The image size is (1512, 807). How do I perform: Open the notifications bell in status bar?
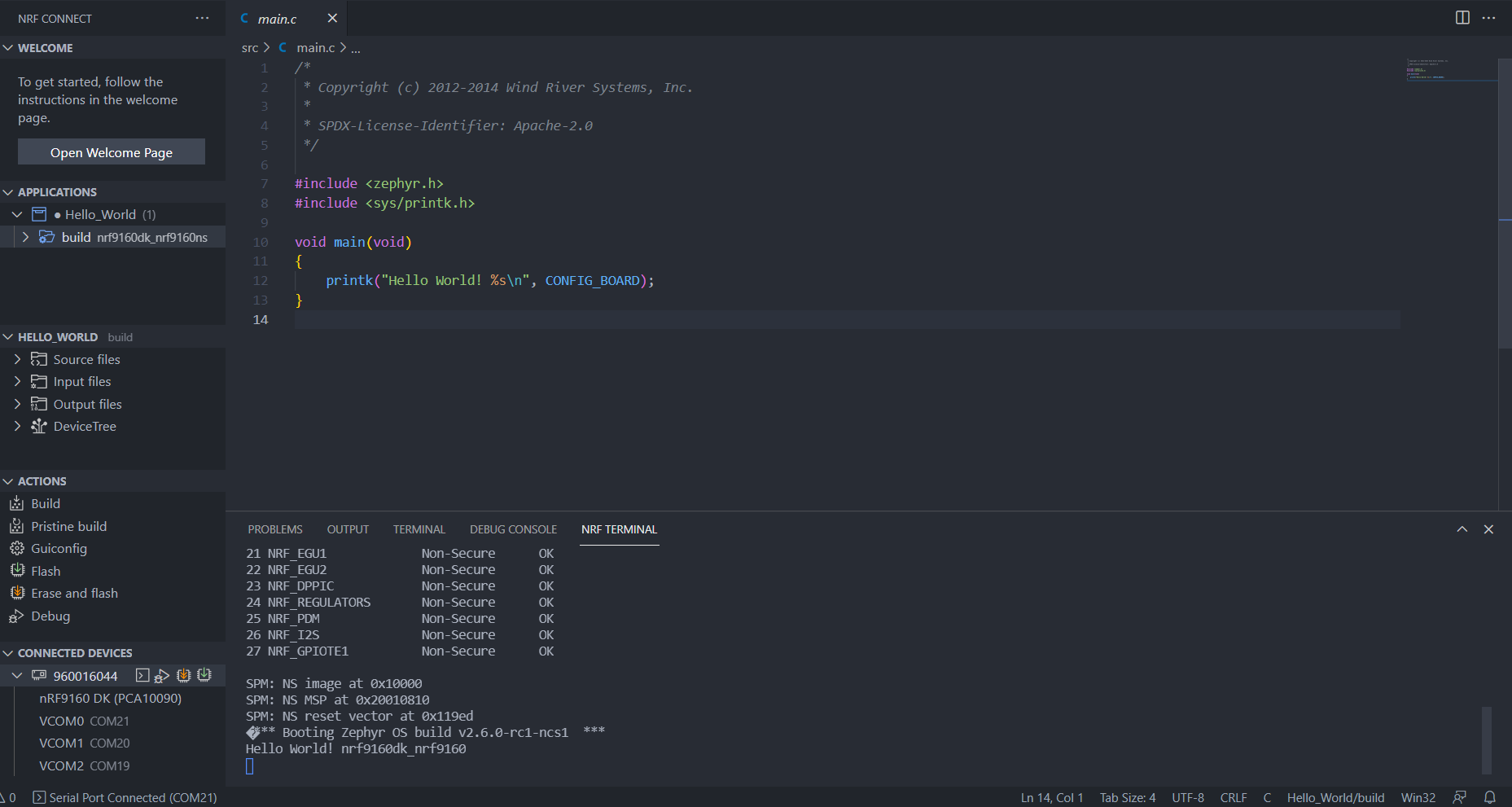click(x=1490, y=797)
